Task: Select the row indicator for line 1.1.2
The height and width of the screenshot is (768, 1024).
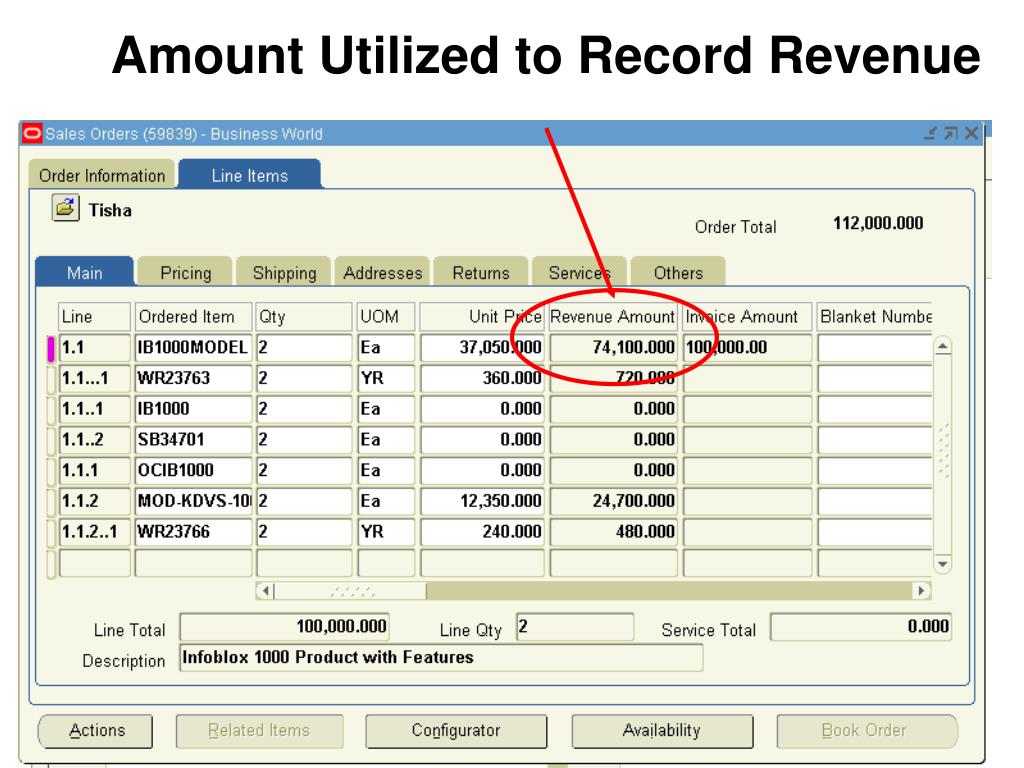Action: 51,501
